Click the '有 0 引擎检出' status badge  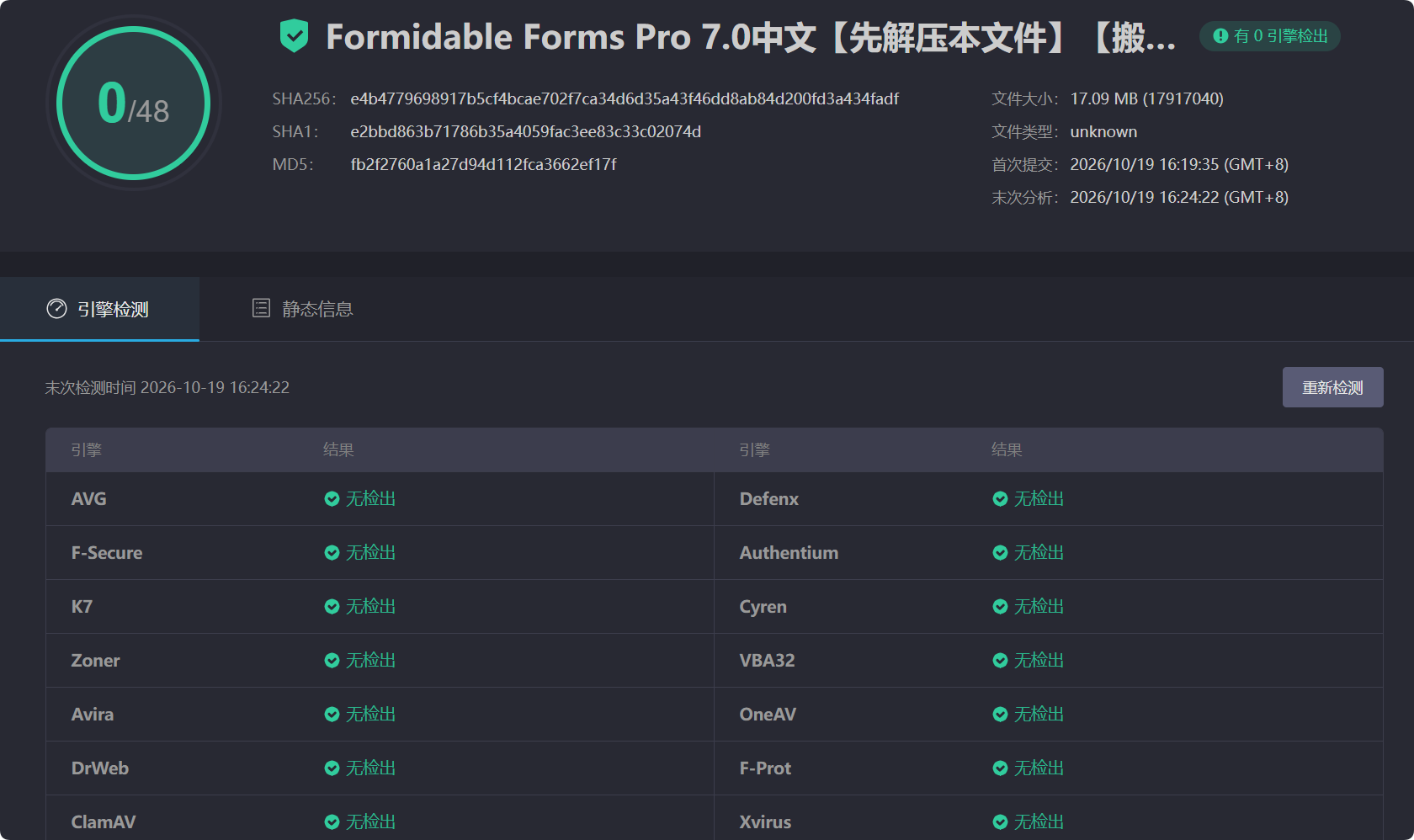pos(1270,36)
